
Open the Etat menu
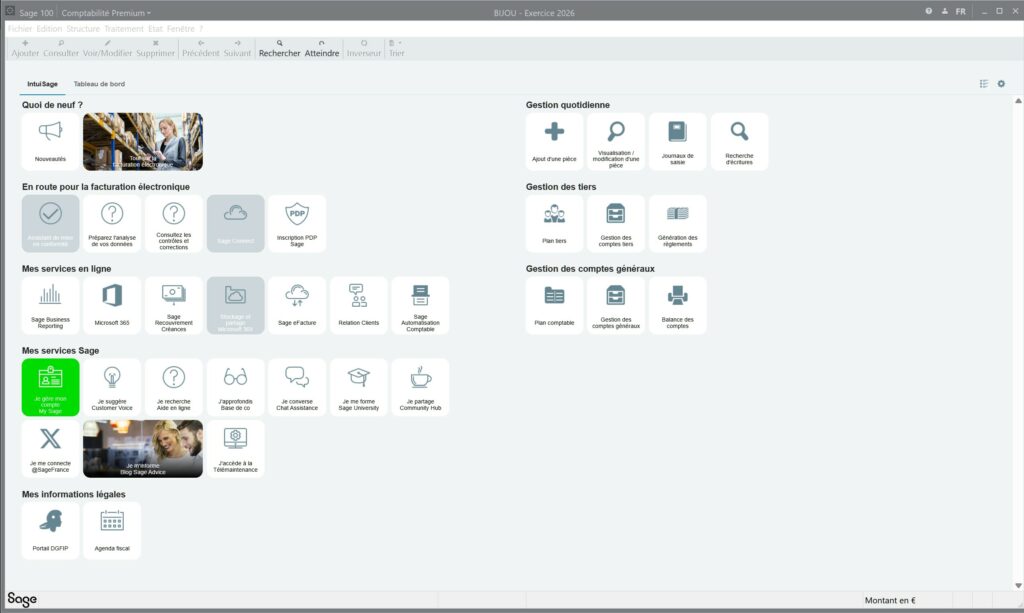[x=155, y=29]
